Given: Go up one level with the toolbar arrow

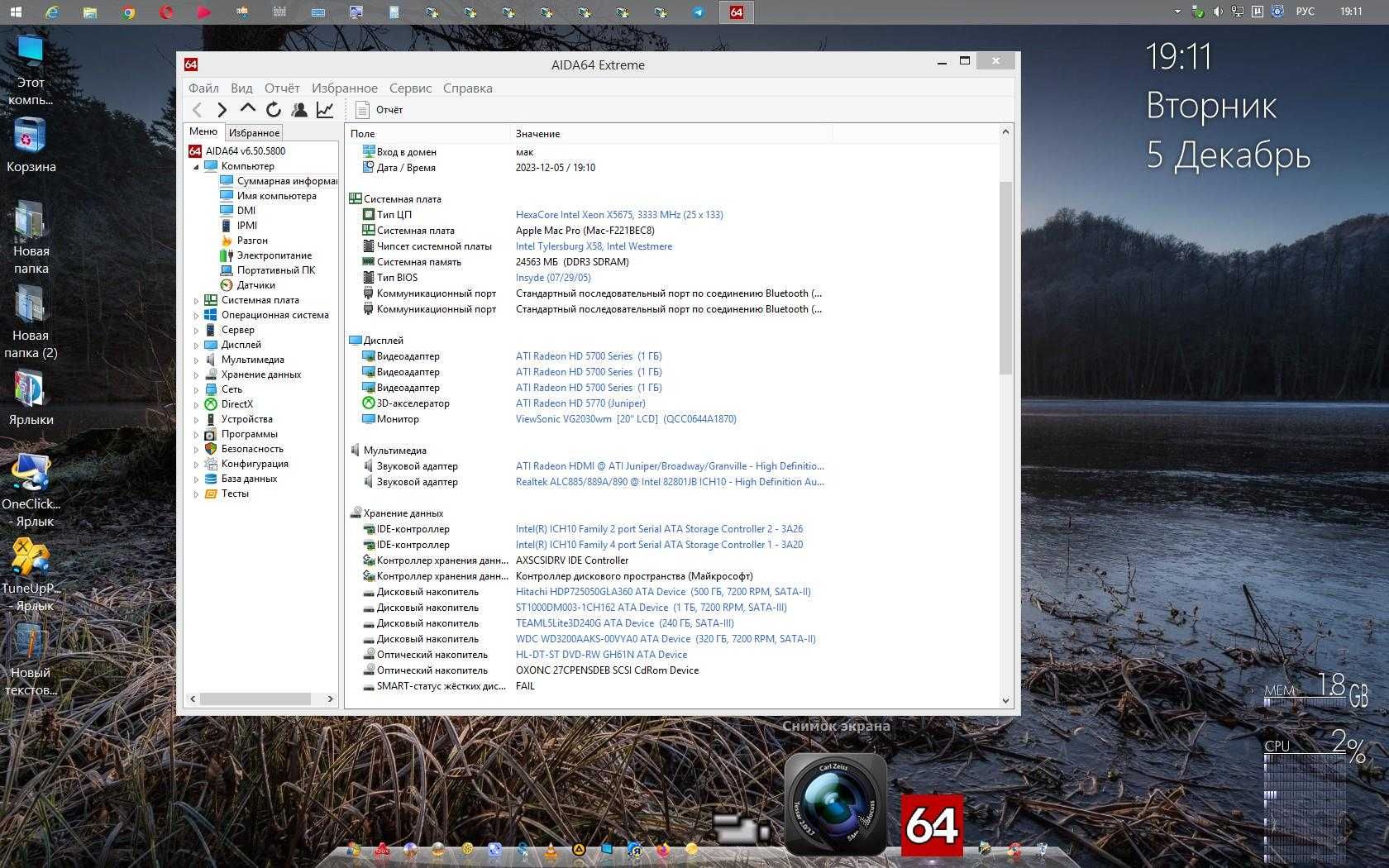Looking at the screenshot, I should 247,108.
